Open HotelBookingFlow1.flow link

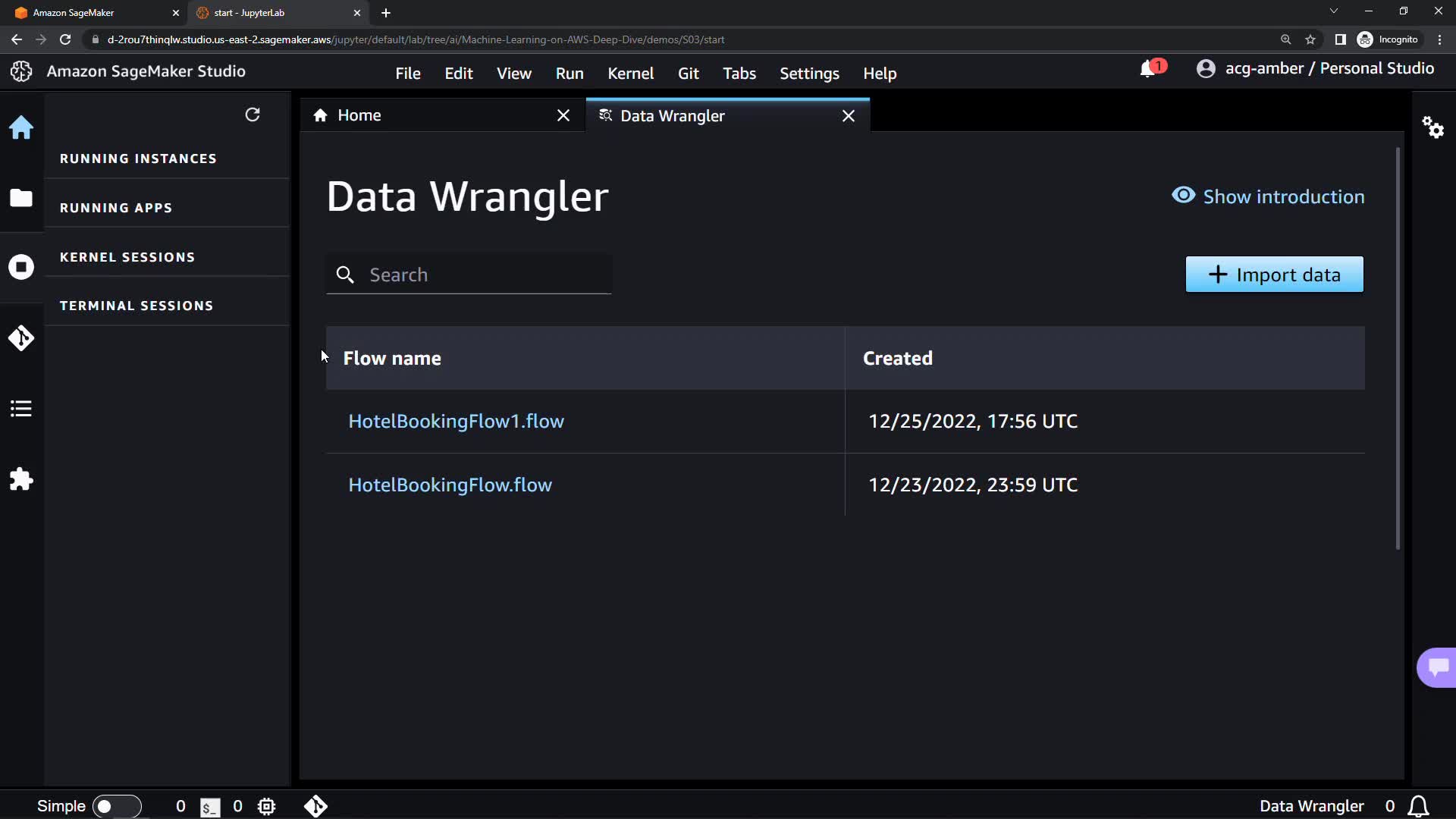click(456, 421)
